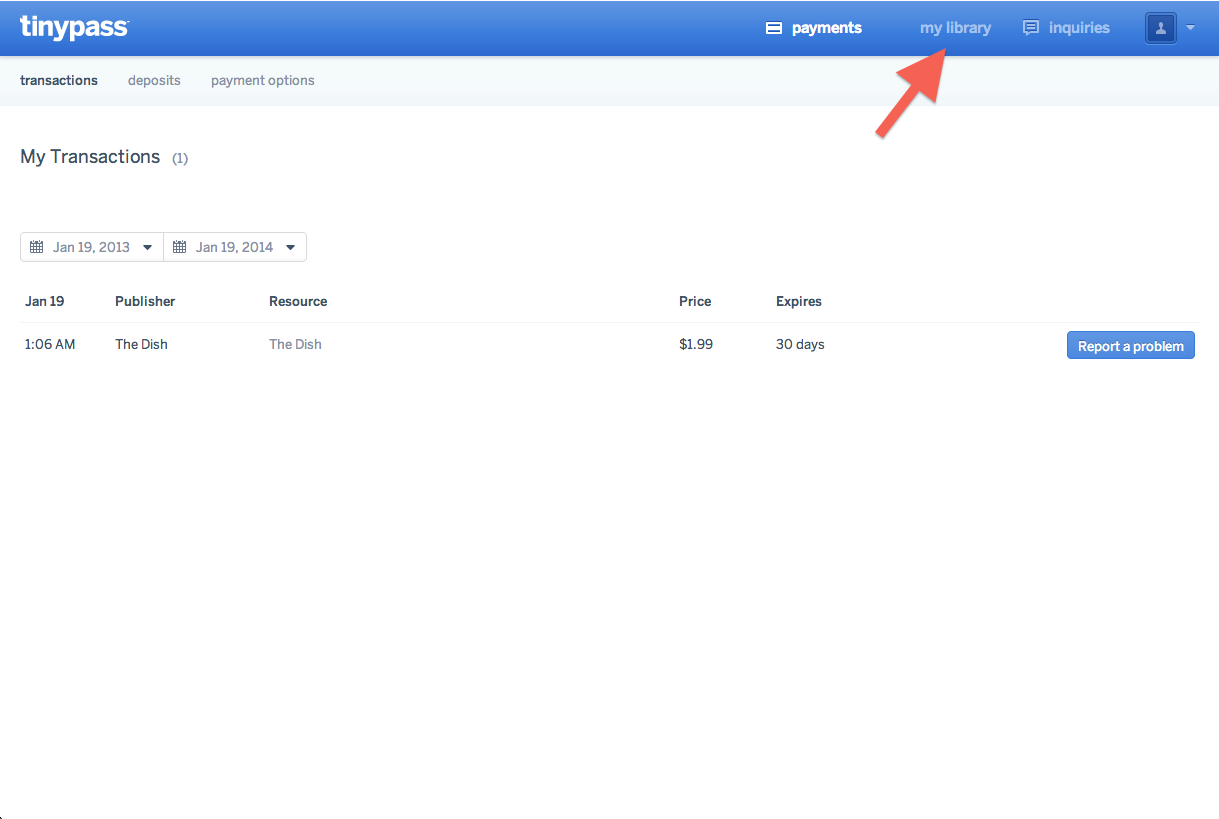Click the Price column header
Image resolution: width=1219 pixels, height=819 pixels.
click(695, 301)
